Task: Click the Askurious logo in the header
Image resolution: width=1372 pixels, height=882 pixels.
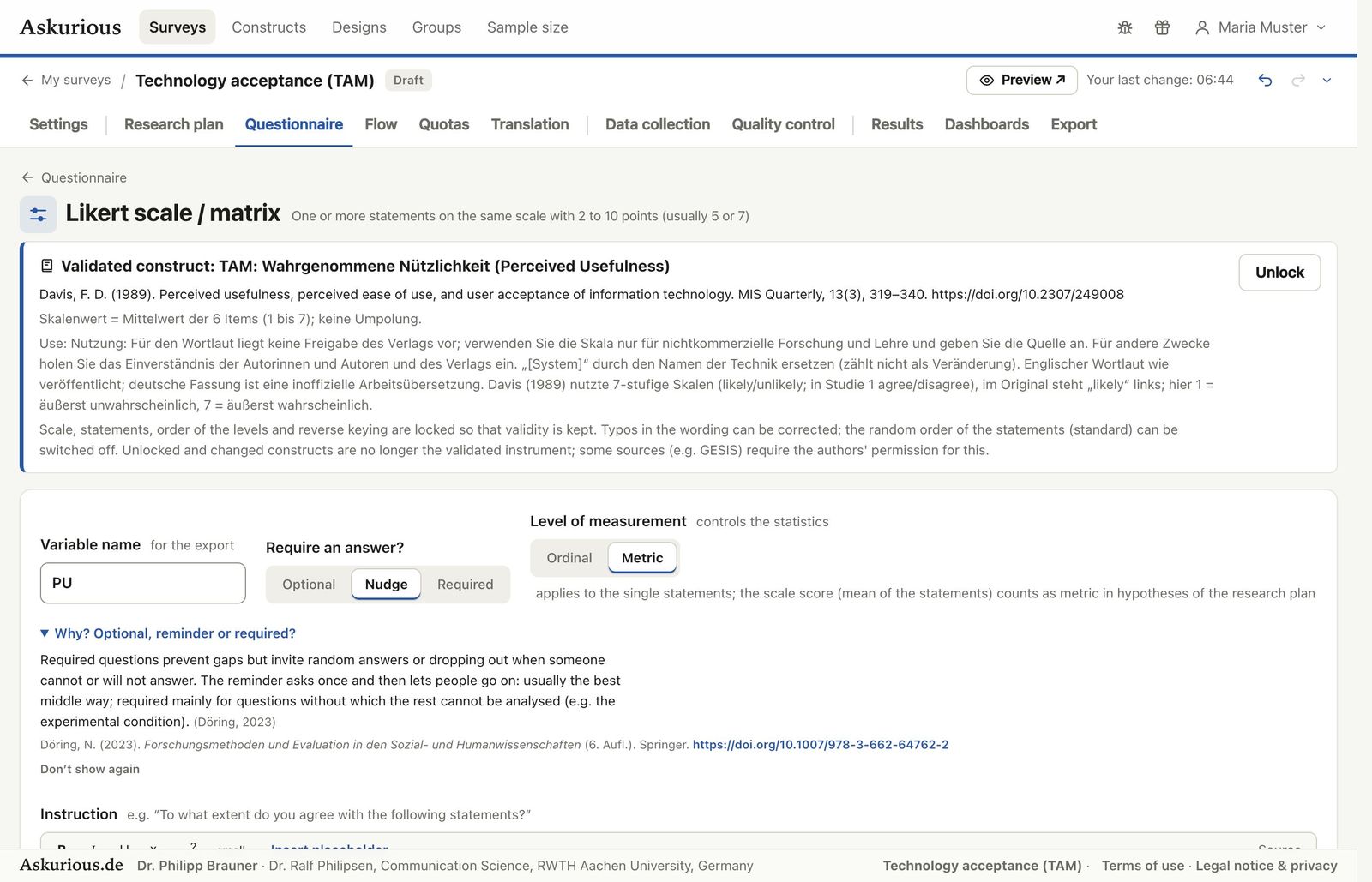Action: click(70, 27)
